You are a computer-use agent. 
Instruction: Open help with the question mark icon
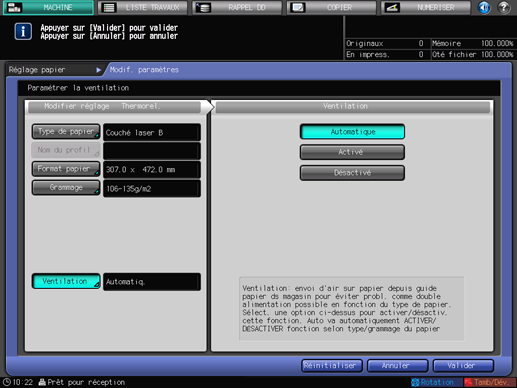click(x=503, y=7)
